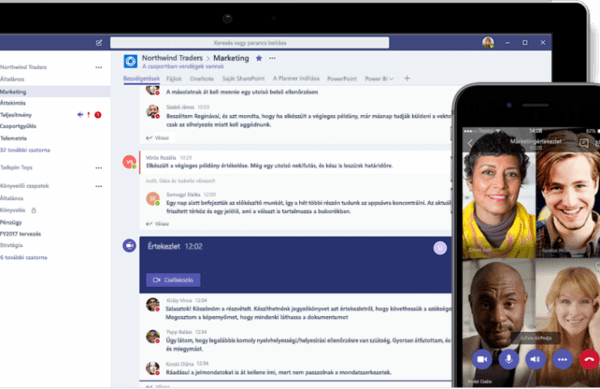Select the Marketing channel in sidebar
600x389 pixels.
[x=55, y=92]
